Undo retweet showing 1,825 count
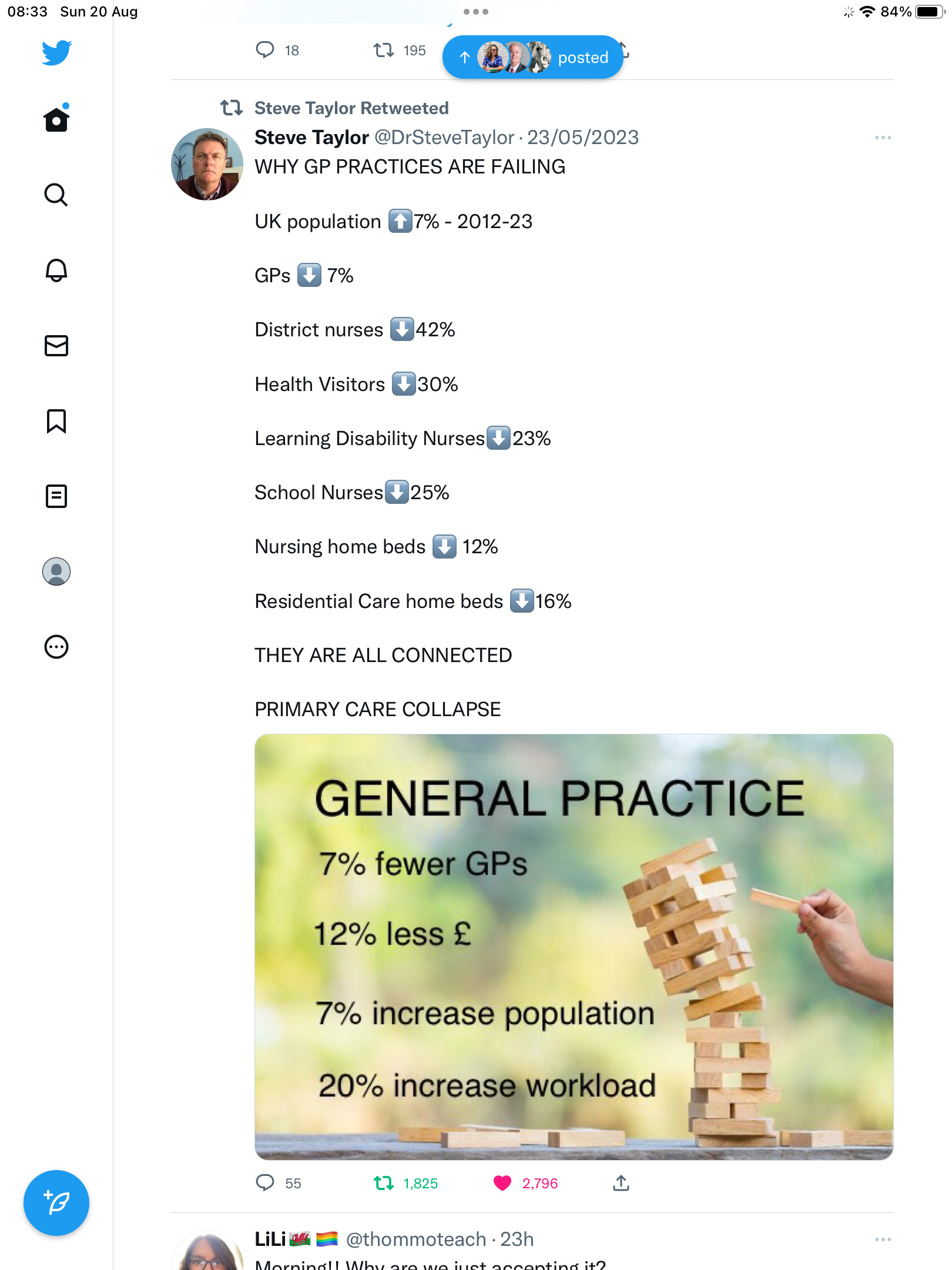952x1270 pixels. (x=384, y=1183)
